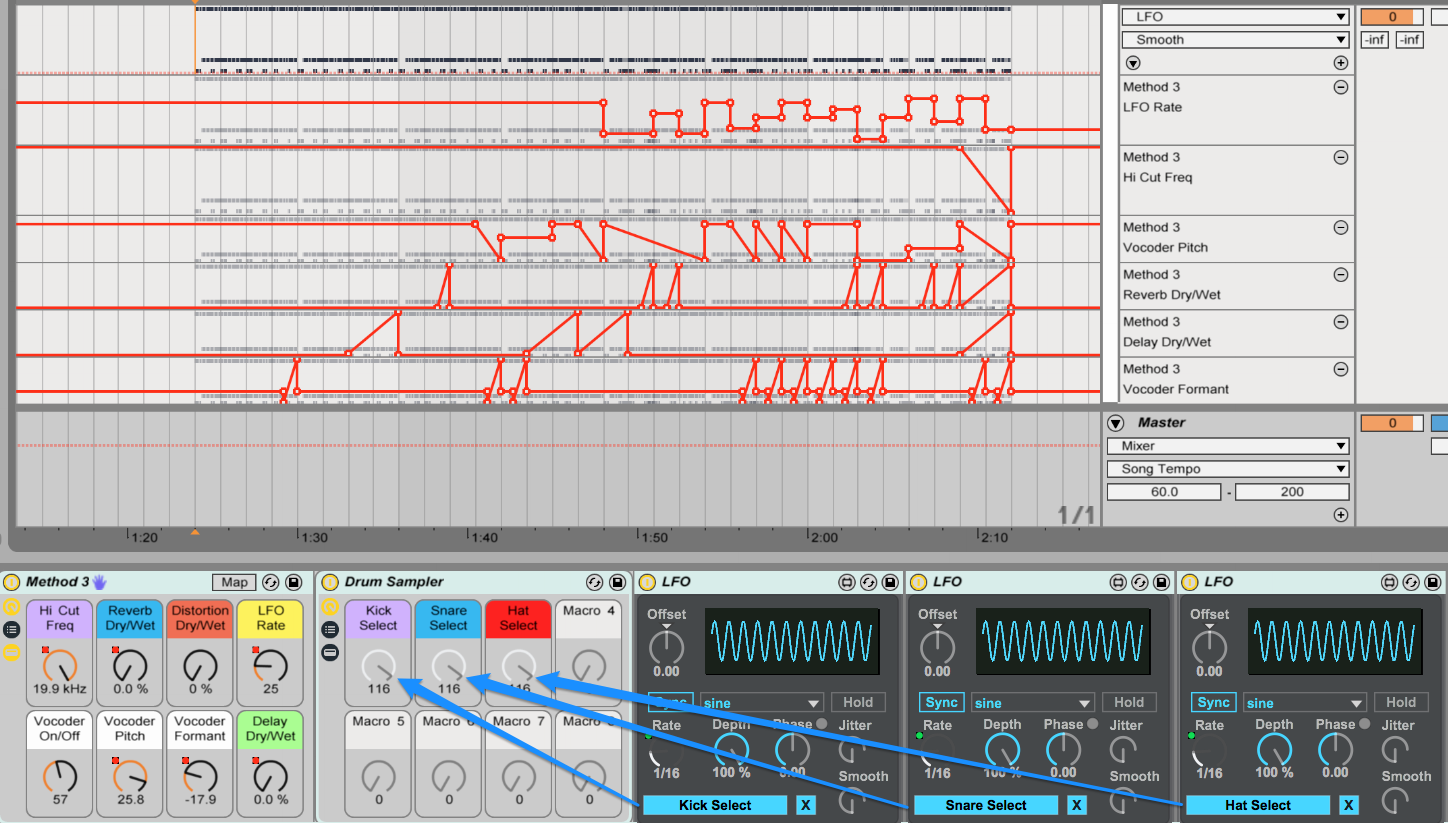Click Snare Select LFO save preset icon
The width and height of the screenshot is (1448, 823).
pos(1160,582)
